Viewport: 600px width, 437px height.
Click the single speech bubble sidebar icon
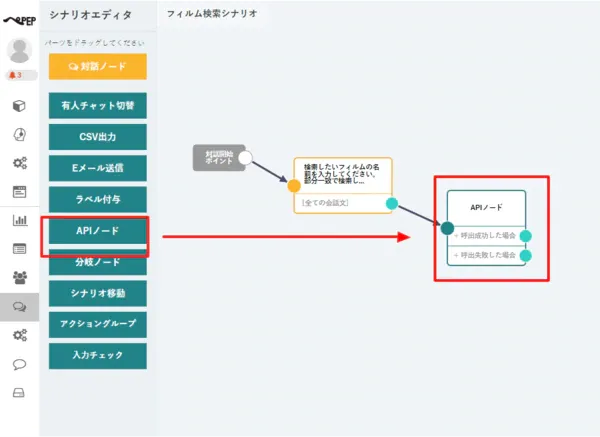(19, 364)
